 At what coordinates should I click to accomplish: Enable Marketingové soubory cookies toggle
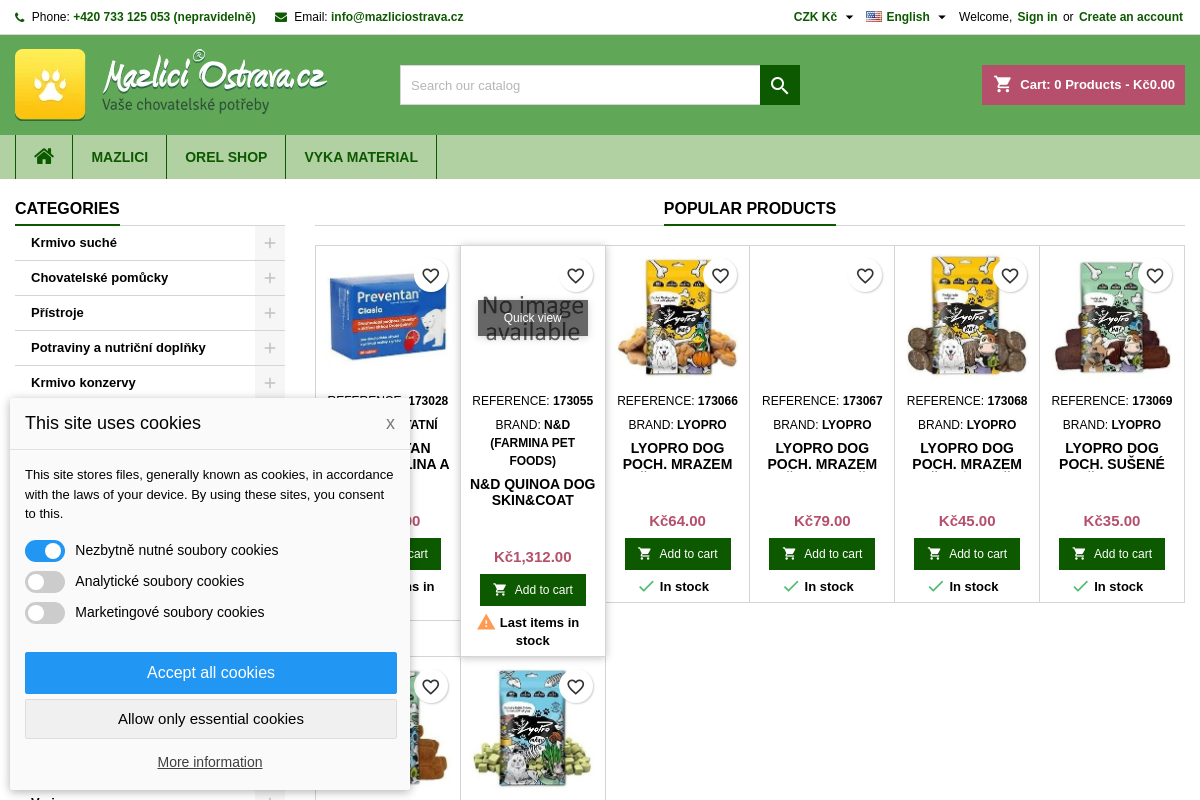(45, 613)
